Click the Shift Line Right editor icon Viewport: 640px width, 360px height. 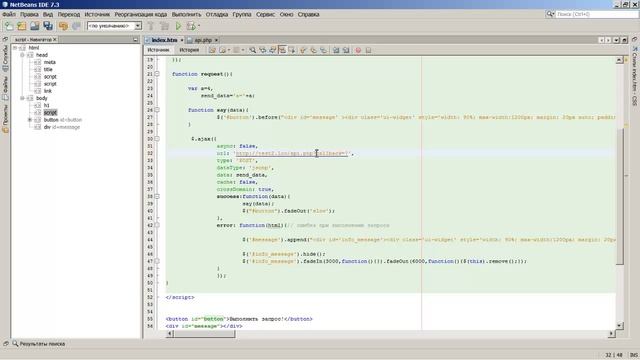pos(346,50)
